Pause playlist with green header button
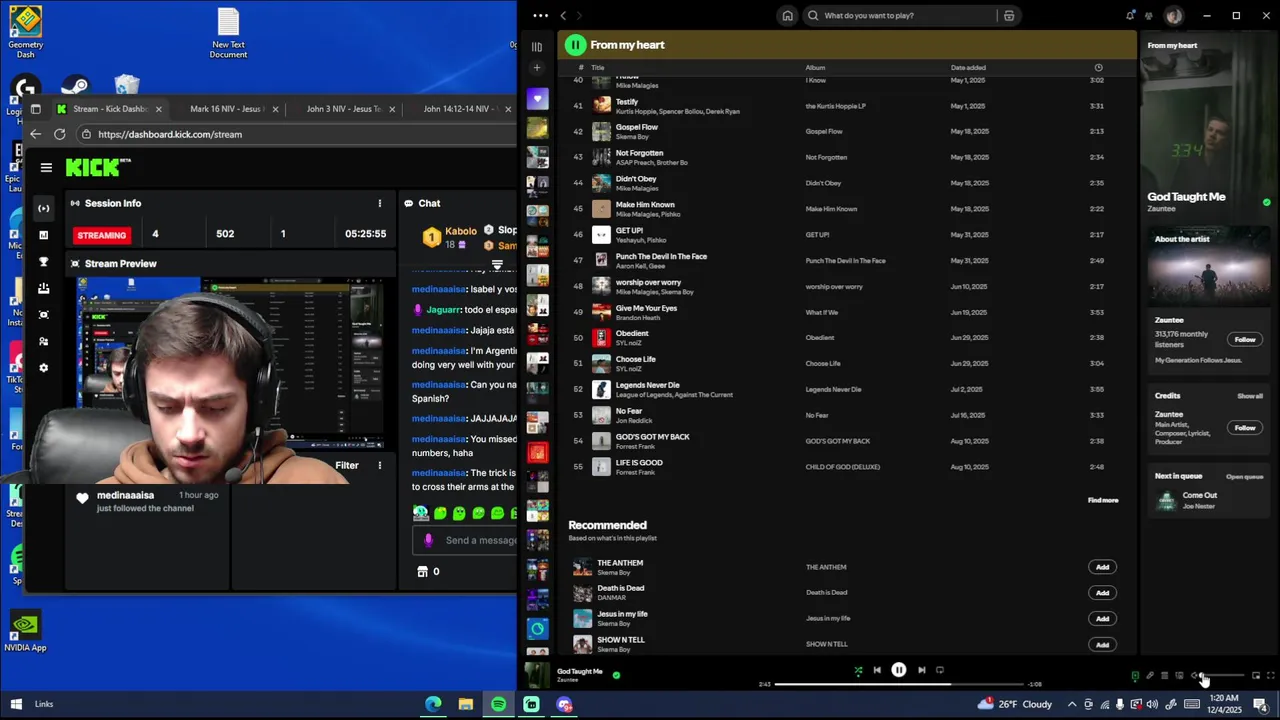The width and height of the screenshot is (1280, 720). (575, 44)
